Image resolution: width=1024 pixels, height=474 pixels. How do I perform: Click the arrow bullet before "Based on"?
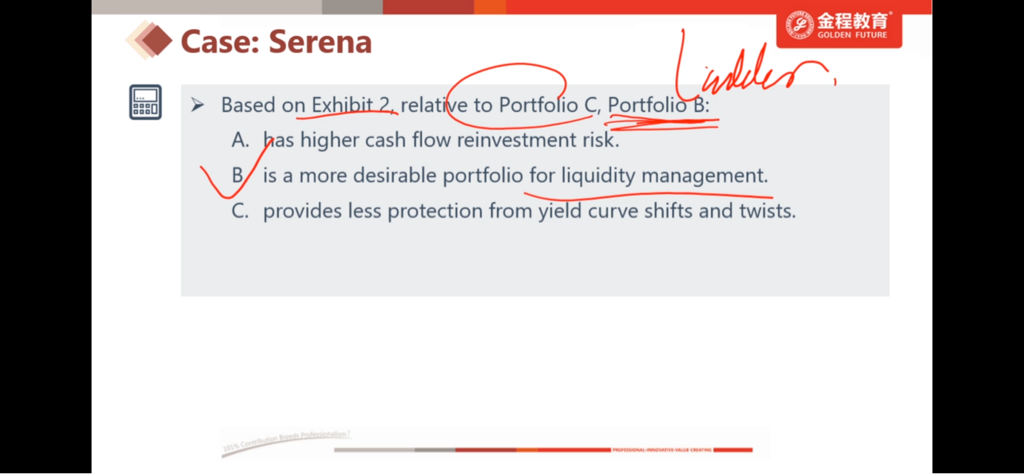click(x=197, y=105)
